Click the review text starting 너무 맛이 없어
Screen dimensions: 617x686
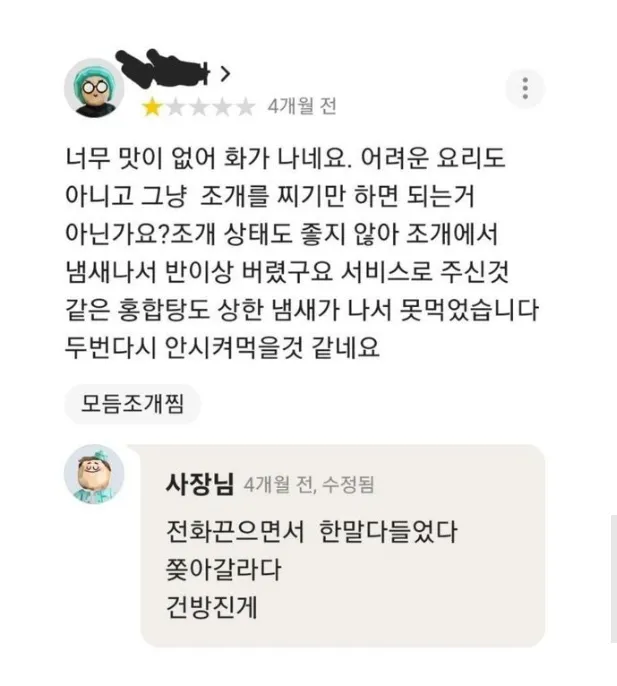[x=302, y=252]
